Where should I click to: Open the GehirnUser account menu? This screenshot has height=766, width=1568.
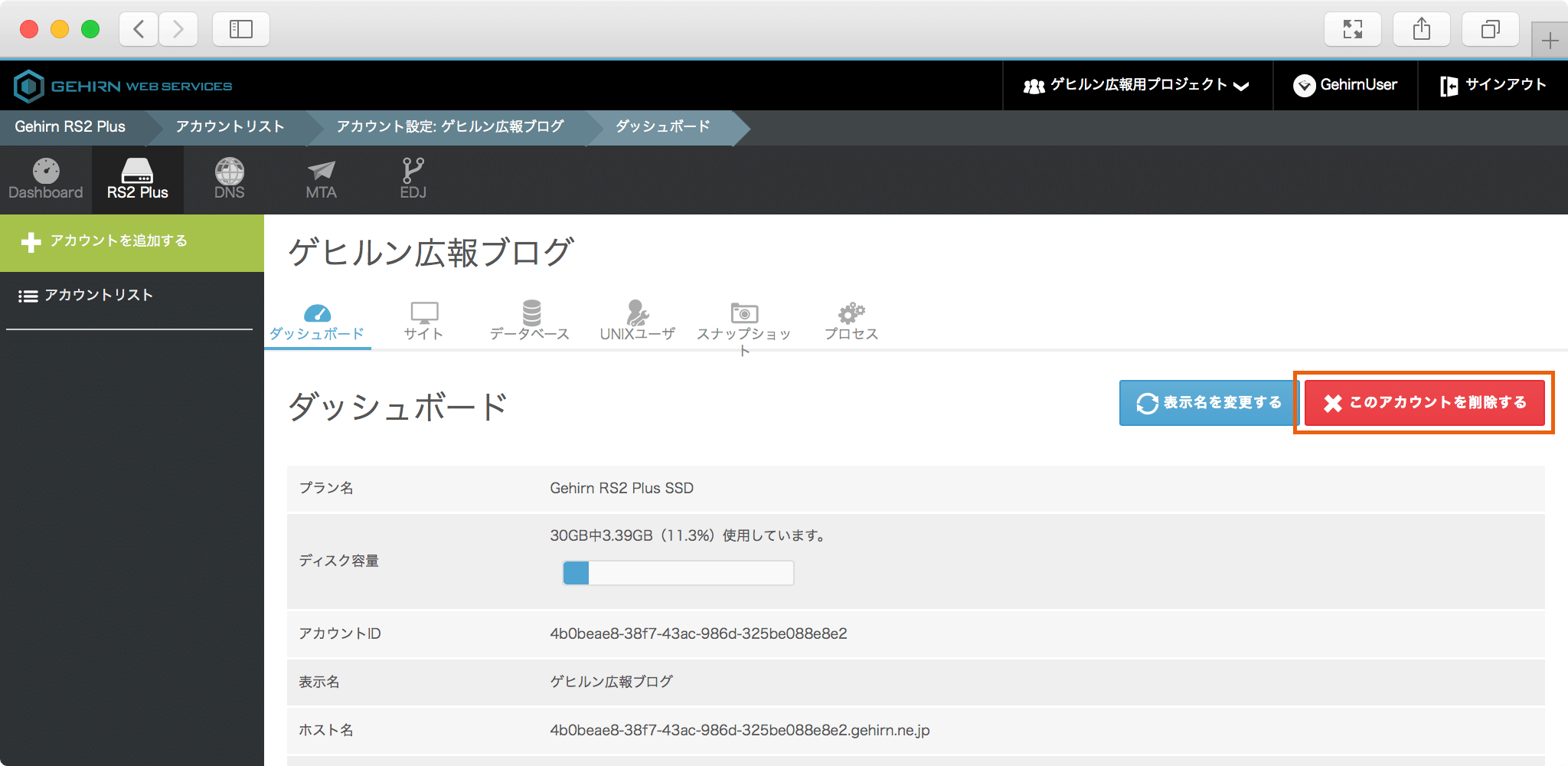pyautogui.click(x=1345, y=85)
